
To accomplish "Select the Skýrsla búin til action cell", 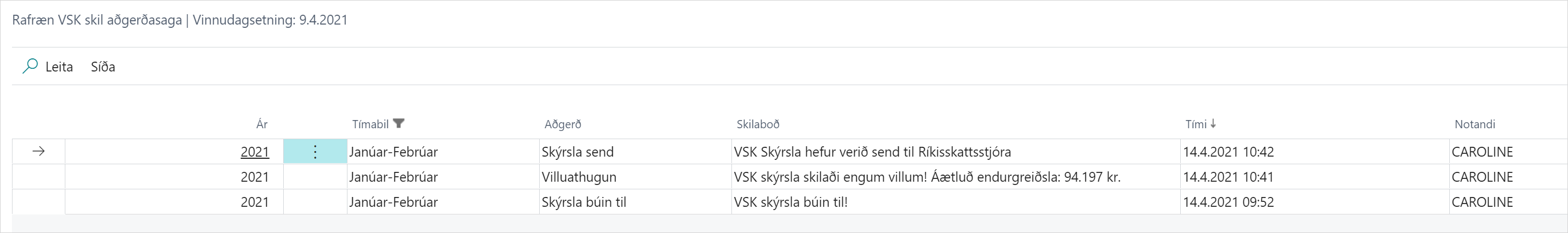I will click(584, 202).
